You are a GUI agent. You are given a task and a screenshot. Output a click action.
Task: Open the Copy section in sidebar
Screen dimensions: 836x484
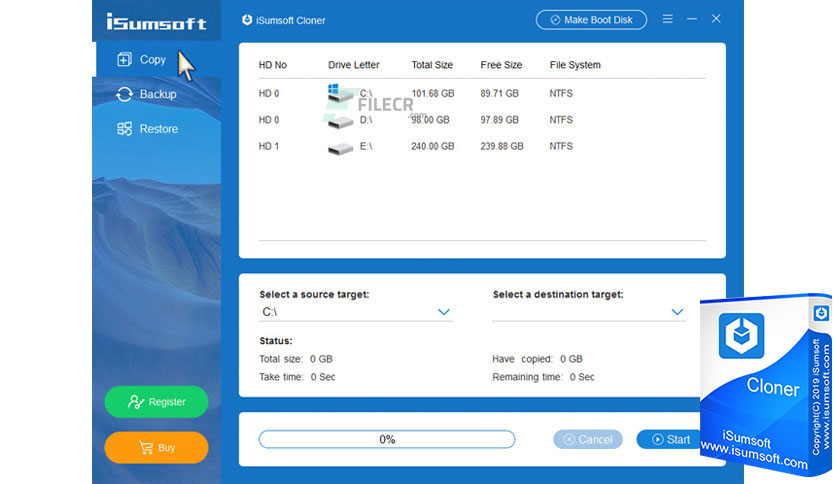[x=158, y=59]
